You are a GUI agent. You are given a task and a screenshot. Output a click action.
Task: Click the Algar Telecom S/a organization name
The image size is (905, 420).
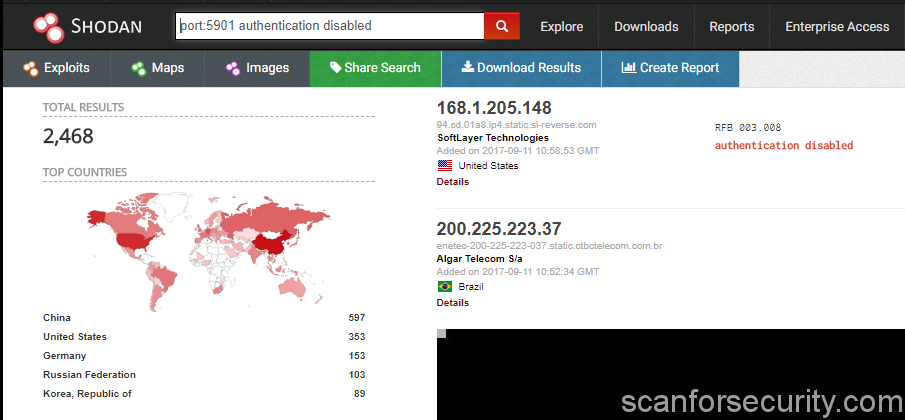tap(480, 259)
